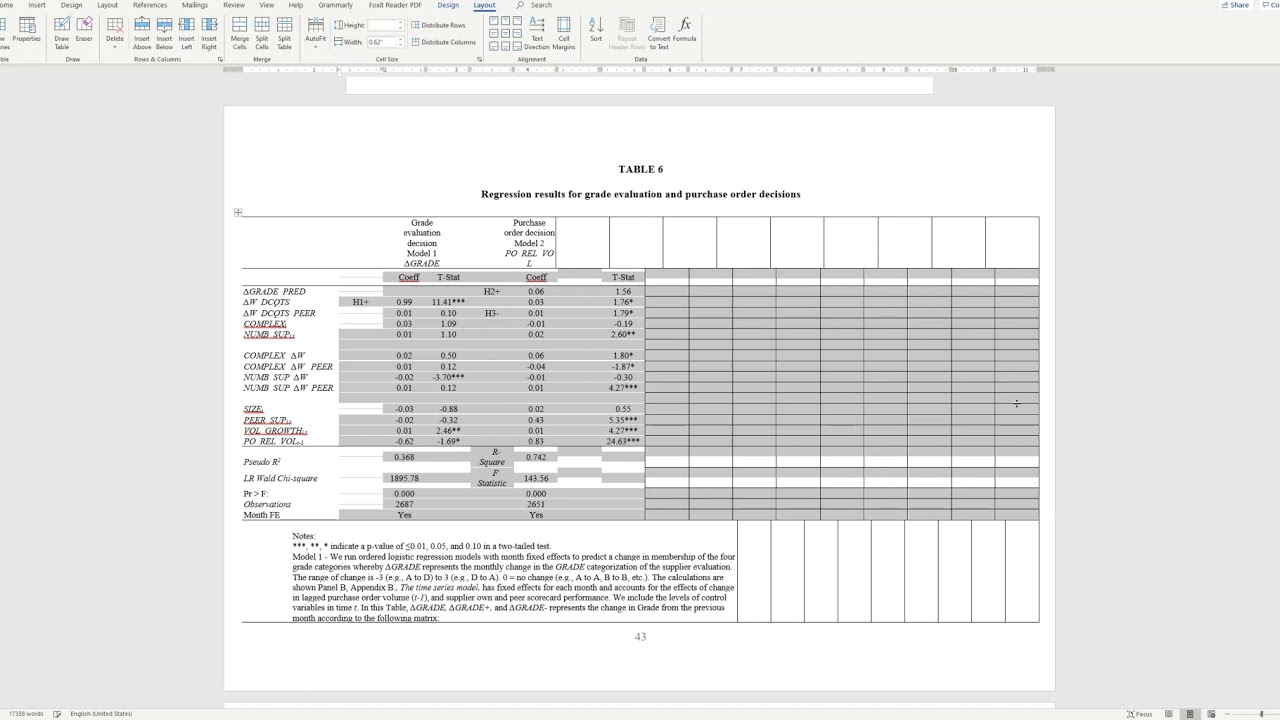Viewport: 1280px width, 720px height.
Task: Click the '11.41***' T-Stat cell
Action: click(x=448, y=302)
